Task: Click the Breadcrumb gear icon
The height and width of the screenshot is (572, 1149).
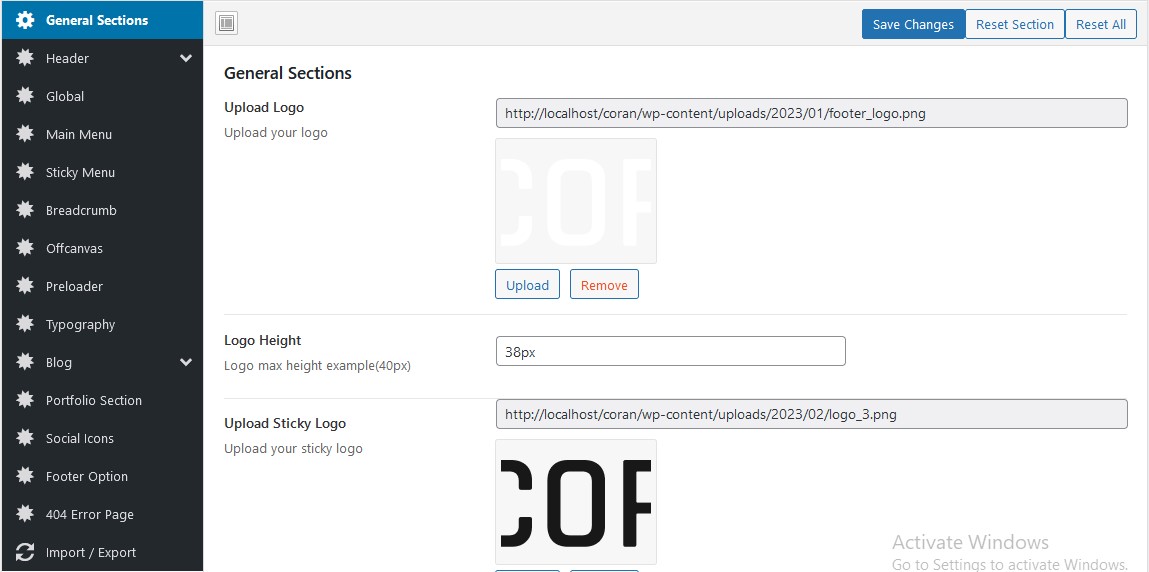Action: point(25,210)
